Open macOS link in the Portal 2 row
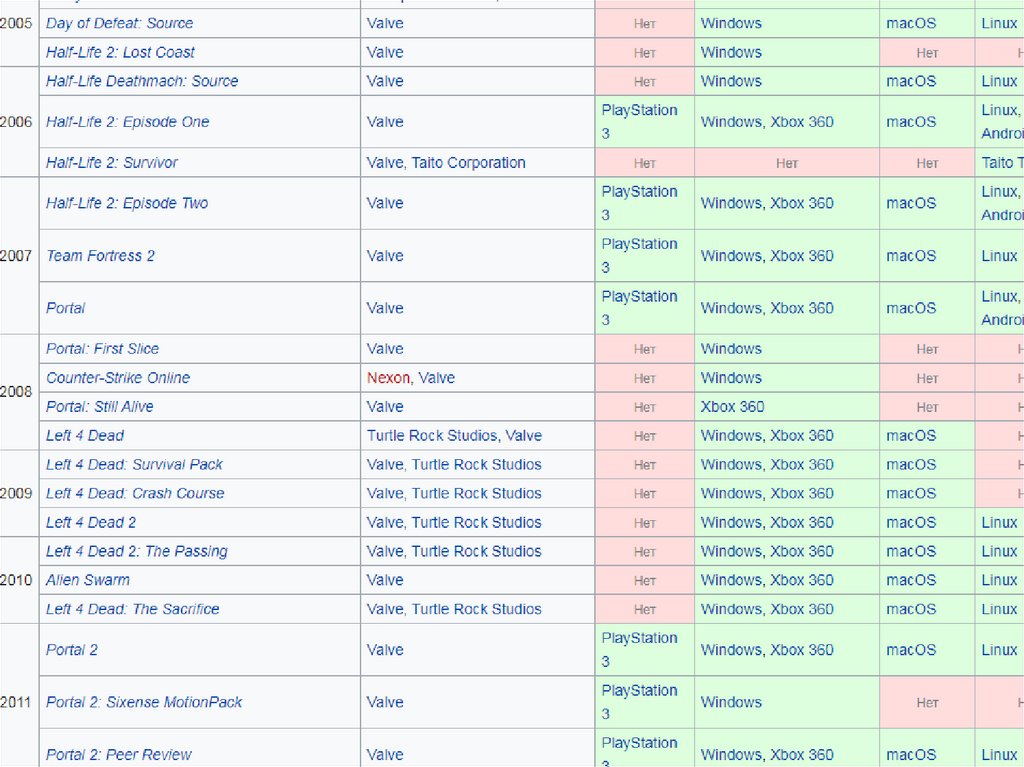Viewport: 1024px width, 767px height. click(x=911, y=650)
